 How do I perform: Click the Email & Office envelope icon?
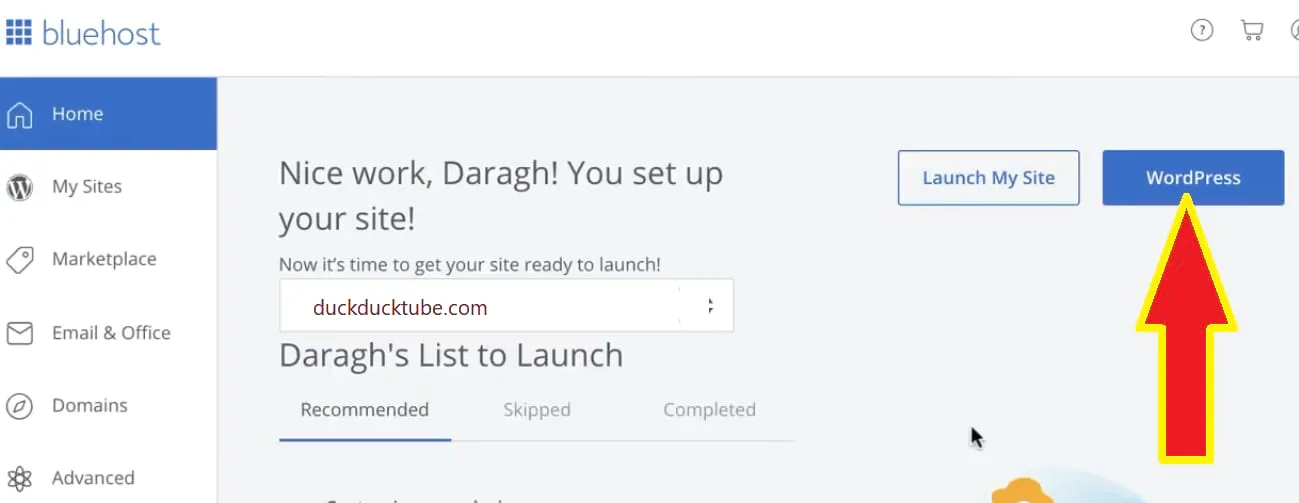click(20, 333)
